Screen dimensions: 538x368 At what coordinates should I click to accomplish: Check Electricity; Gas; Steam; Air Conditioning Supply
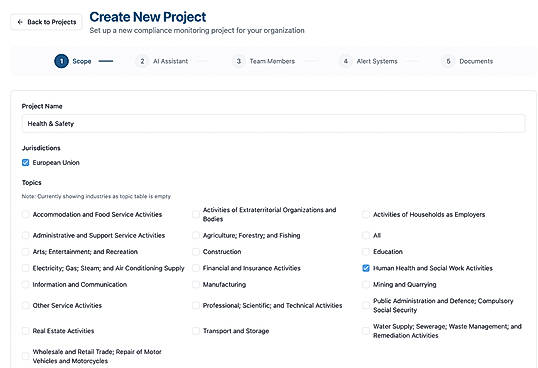click(25, 268)
